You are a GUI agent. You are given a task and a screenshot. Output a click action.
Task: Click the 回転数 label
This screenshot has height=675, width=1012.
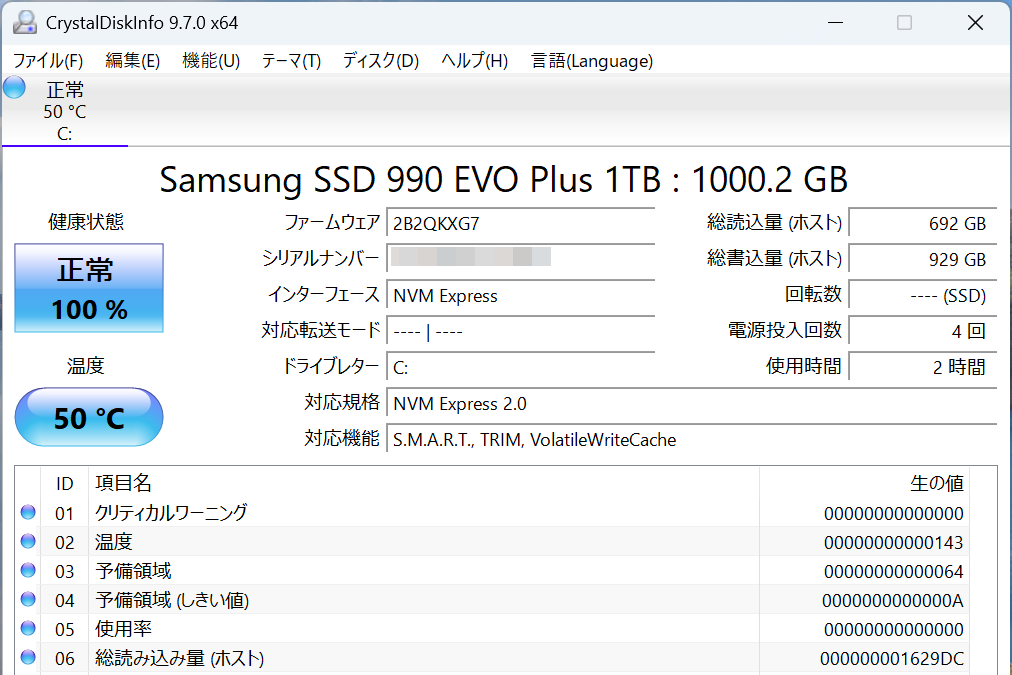point(813,294)
